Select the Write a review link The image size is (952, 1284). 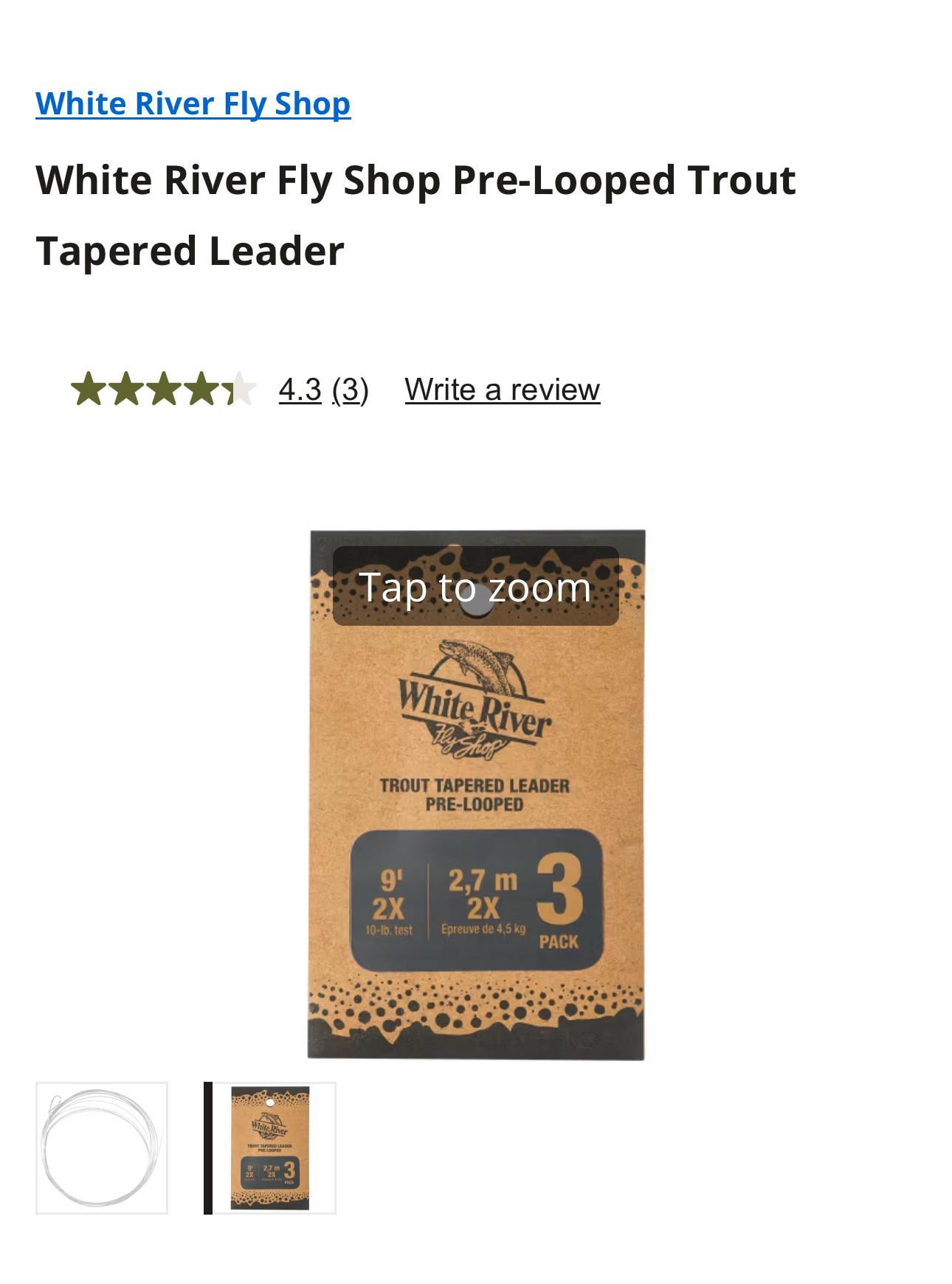point(503,390)
